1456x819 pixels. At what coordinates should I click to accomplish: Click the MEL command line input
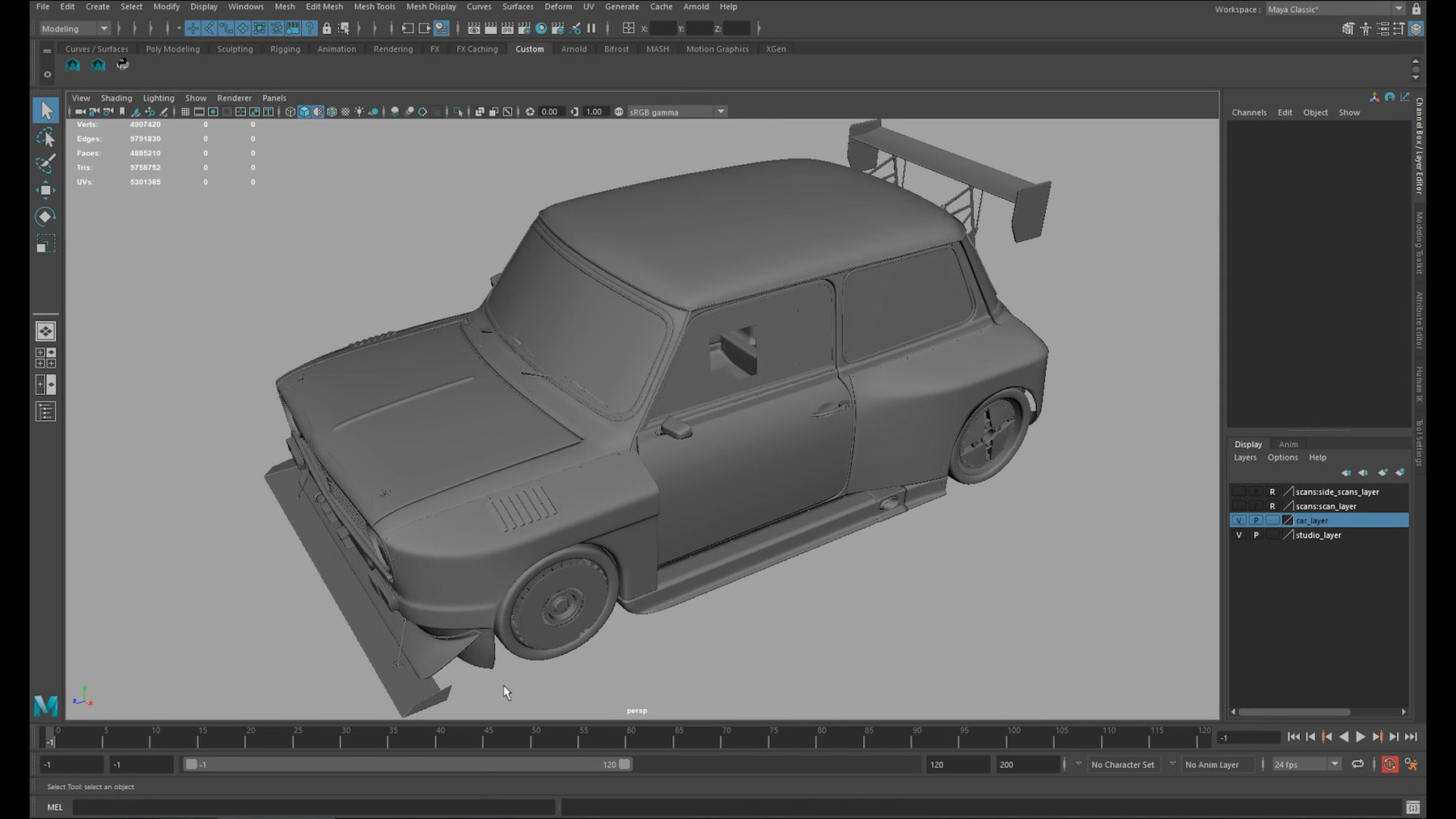tap(314, 807)
